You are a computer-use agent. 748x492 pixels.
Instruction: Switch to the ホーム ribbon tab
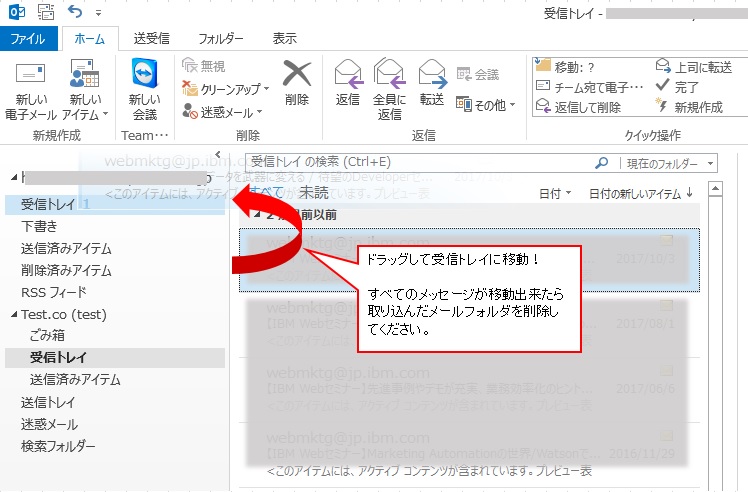[89, 39]
